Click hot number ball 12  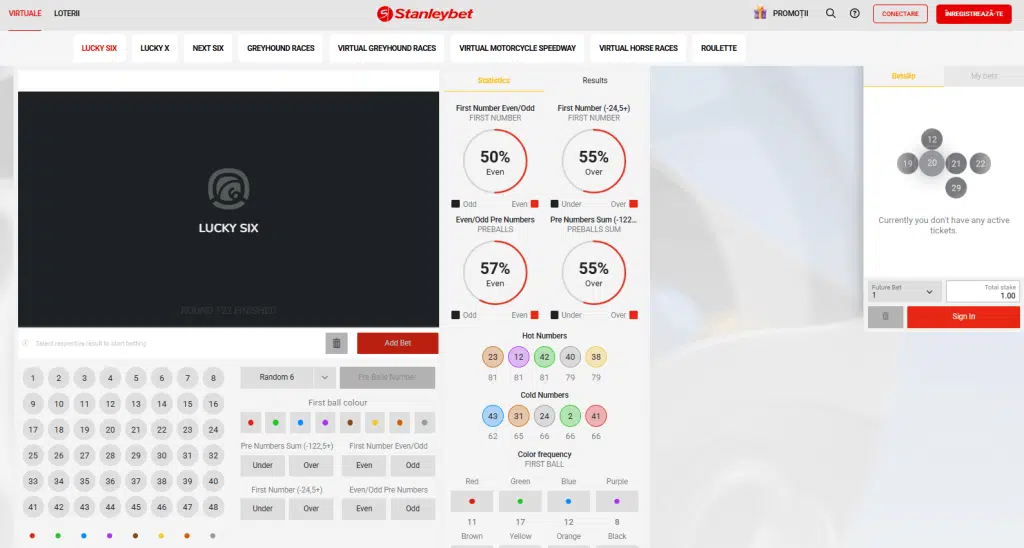[x=519, y=357]
